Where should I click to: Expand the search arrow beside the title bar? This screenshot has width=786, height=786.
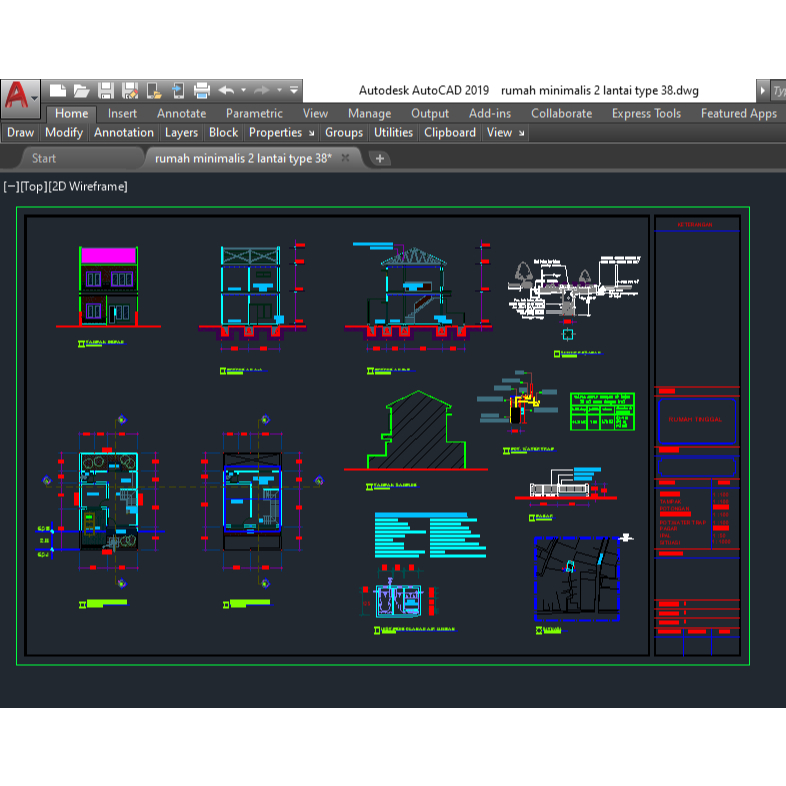(x=762, y=91)
